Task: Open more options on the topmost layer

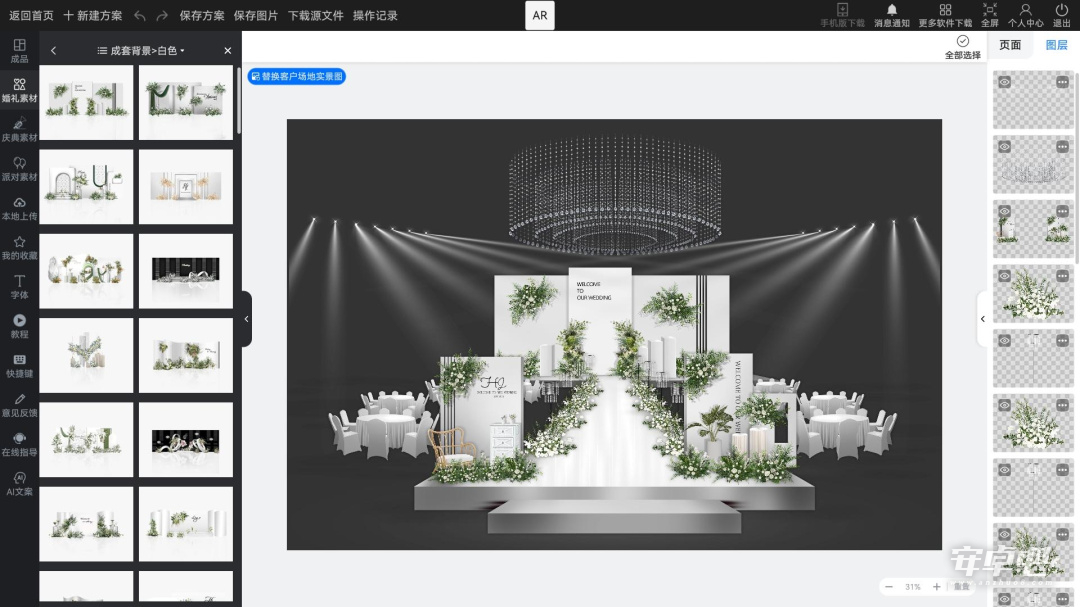Action: point(1062,82)
